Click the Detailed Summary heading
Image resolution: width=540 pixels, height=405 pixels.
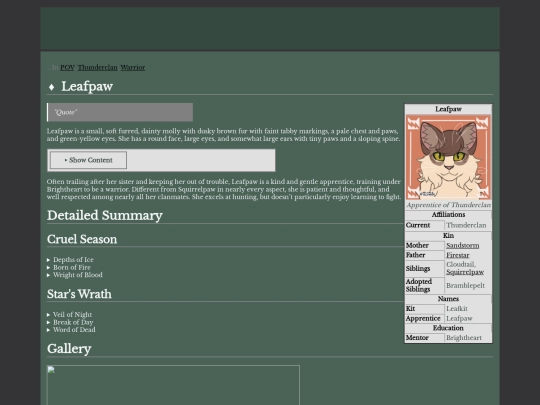[105, 215]
